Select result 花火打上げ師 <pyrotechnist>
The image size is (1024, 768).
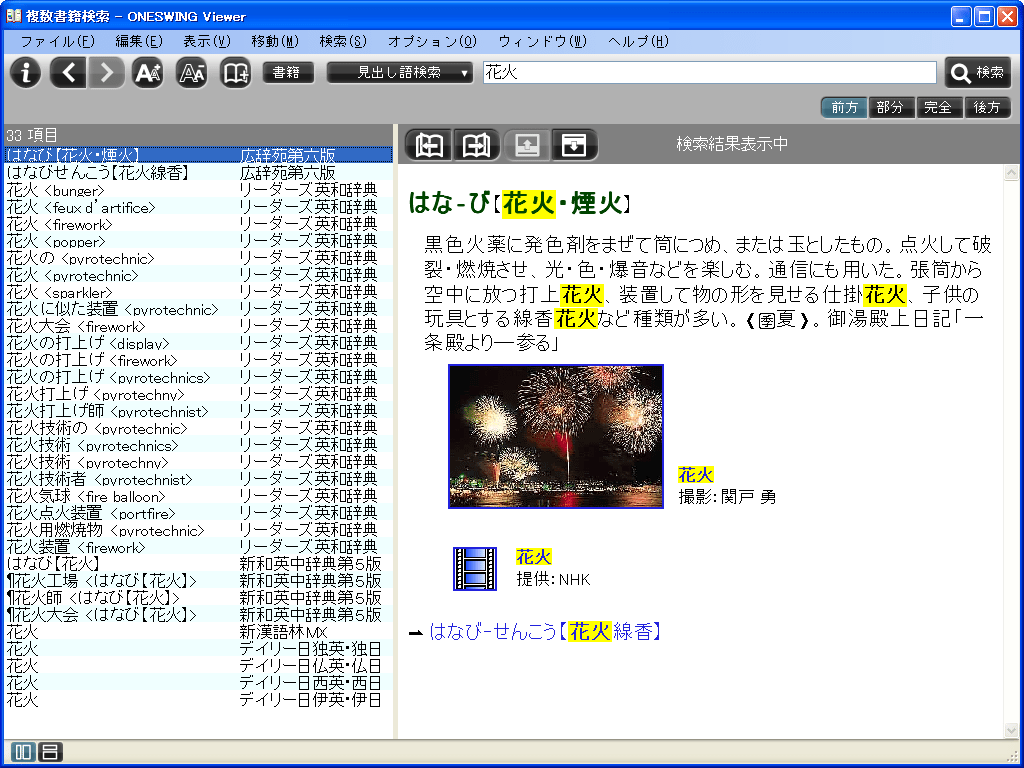pyautogui.click(x=199, y=411)
